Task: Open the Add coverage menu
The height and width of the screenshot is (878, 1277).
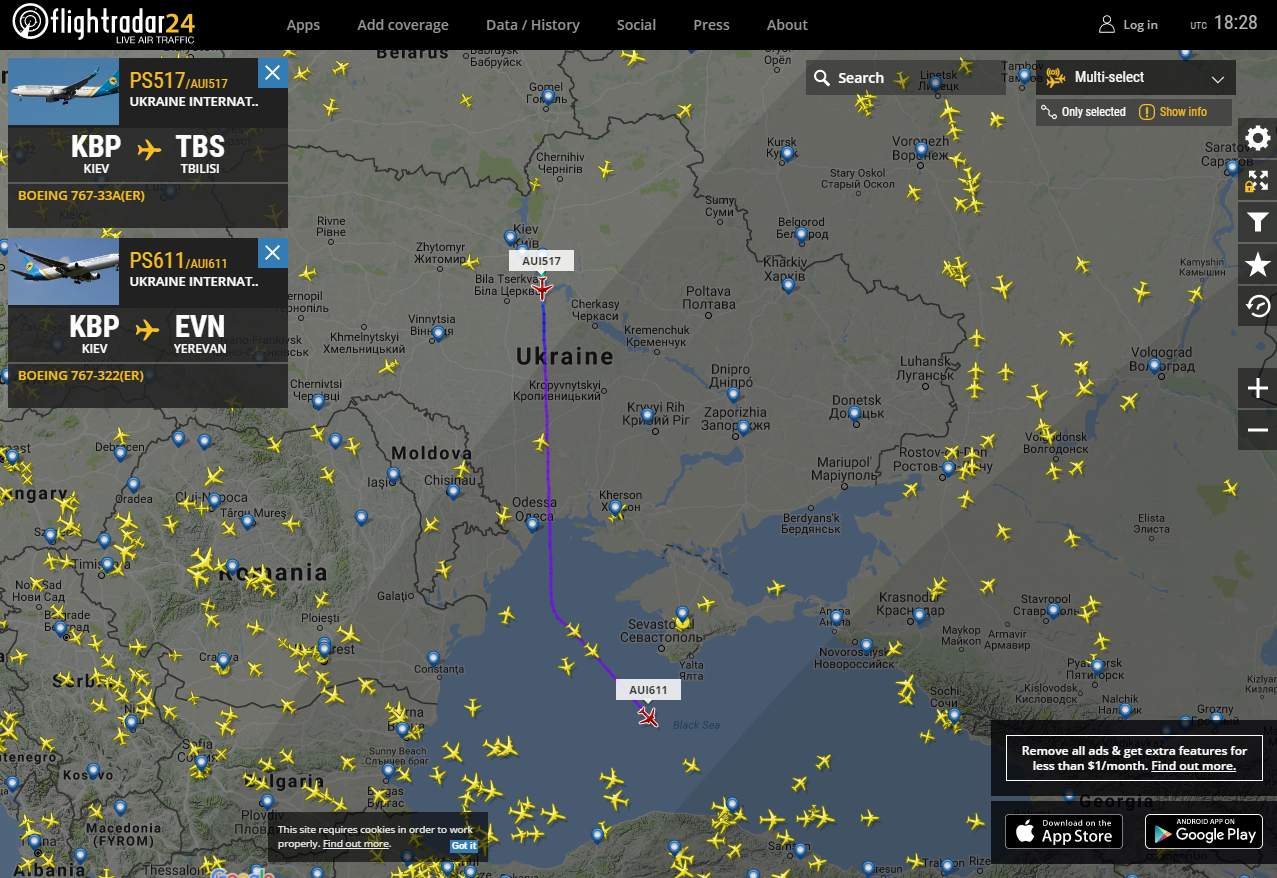Action: click(403, 25)
